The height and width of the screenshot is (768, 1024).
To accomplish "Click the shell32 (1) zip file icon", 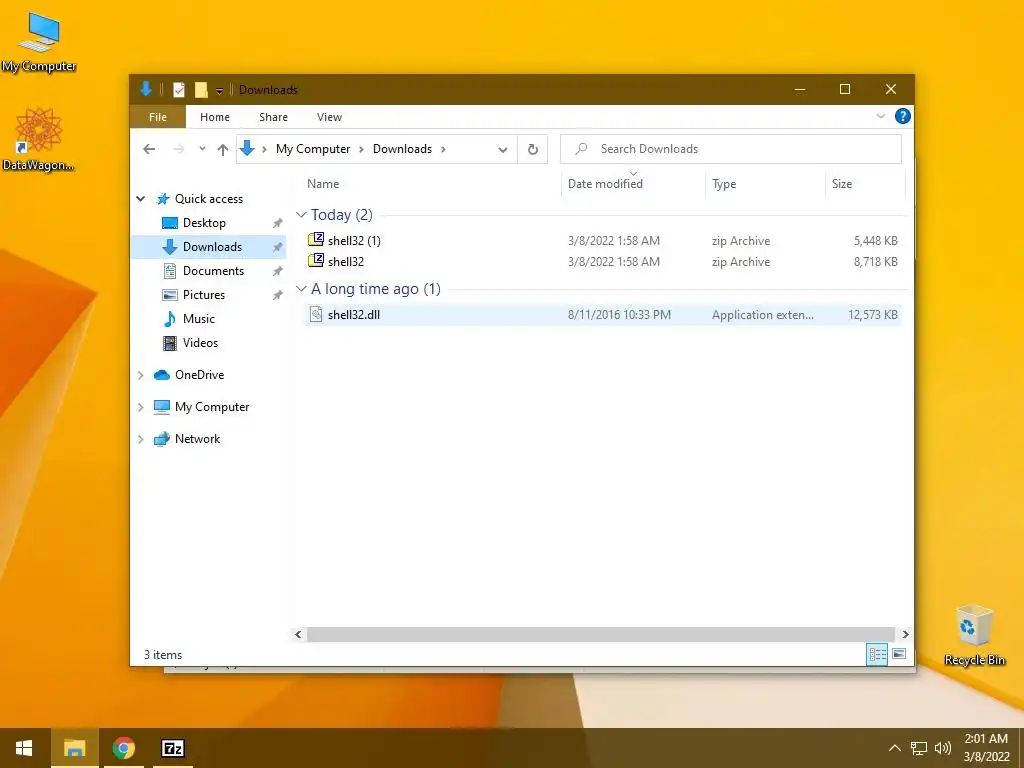I will click(x=316, y=239).
